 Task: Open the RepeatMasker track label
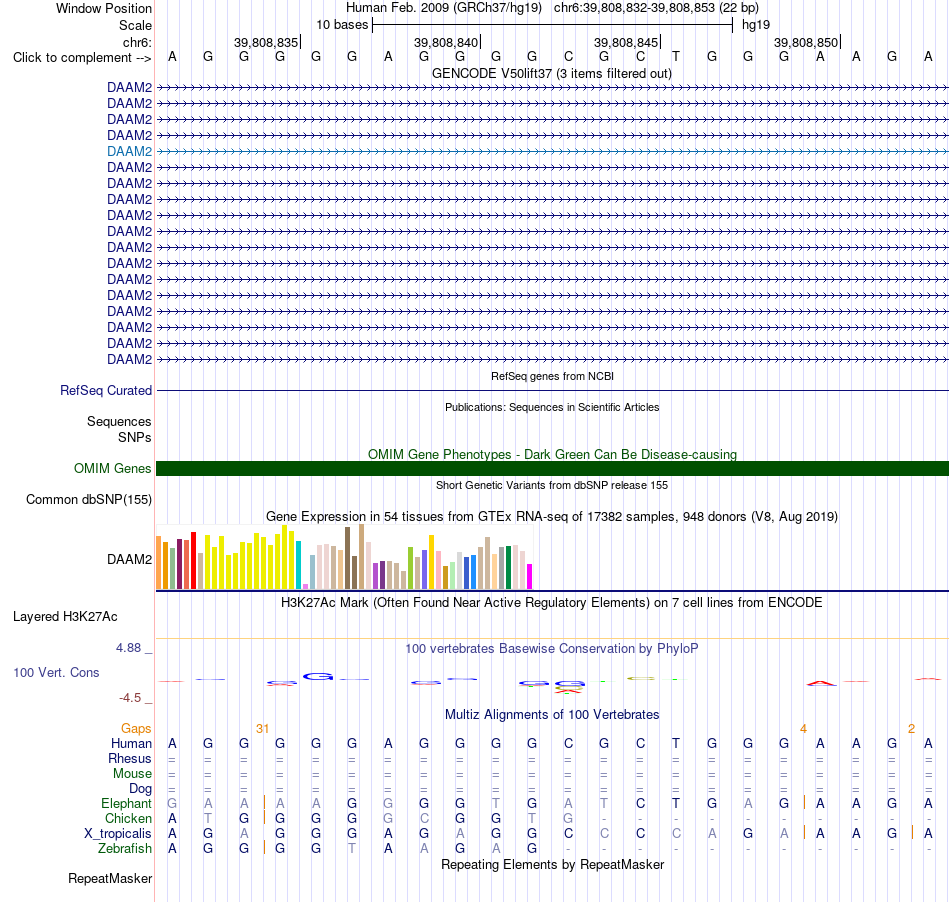pos(110,878)
